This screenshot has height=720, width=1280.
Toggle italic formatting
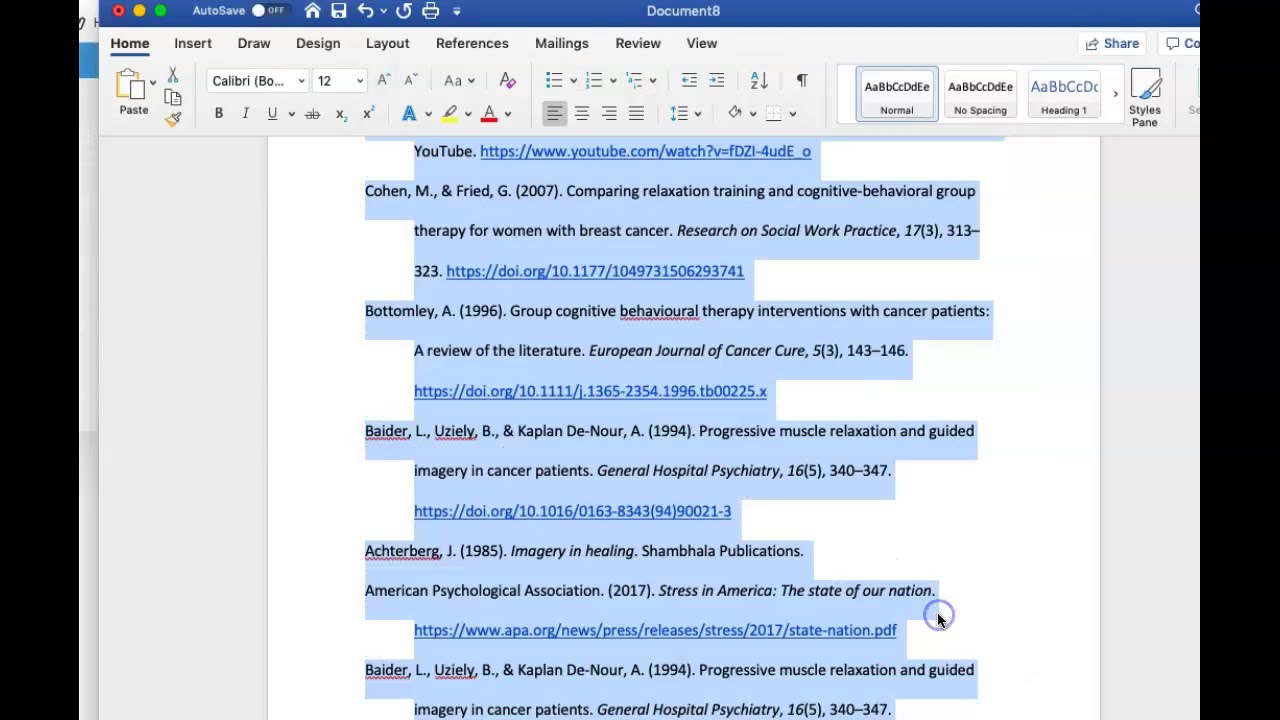[245, 114]
